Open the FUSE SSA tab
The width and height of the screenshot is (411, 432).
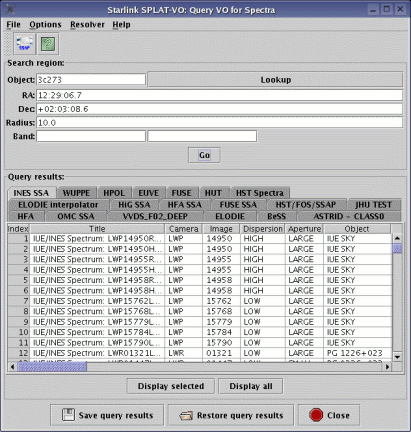pyautogui.click(x=238, y=205)
